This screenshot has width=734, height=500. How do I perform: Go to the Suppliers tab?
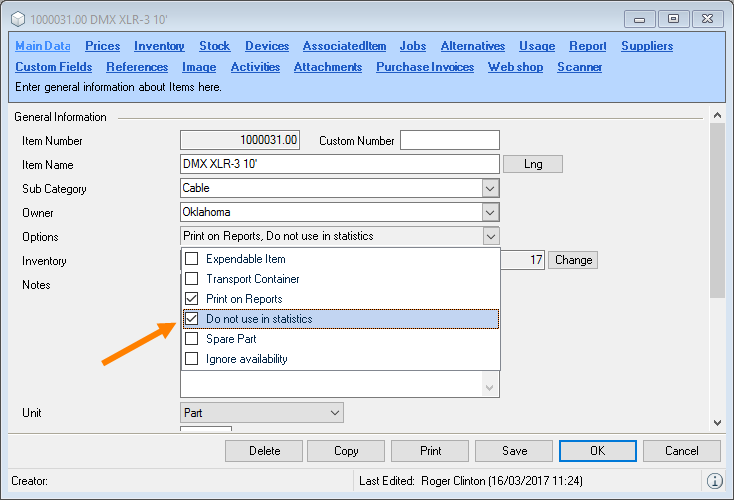click(x=646, y=46)
